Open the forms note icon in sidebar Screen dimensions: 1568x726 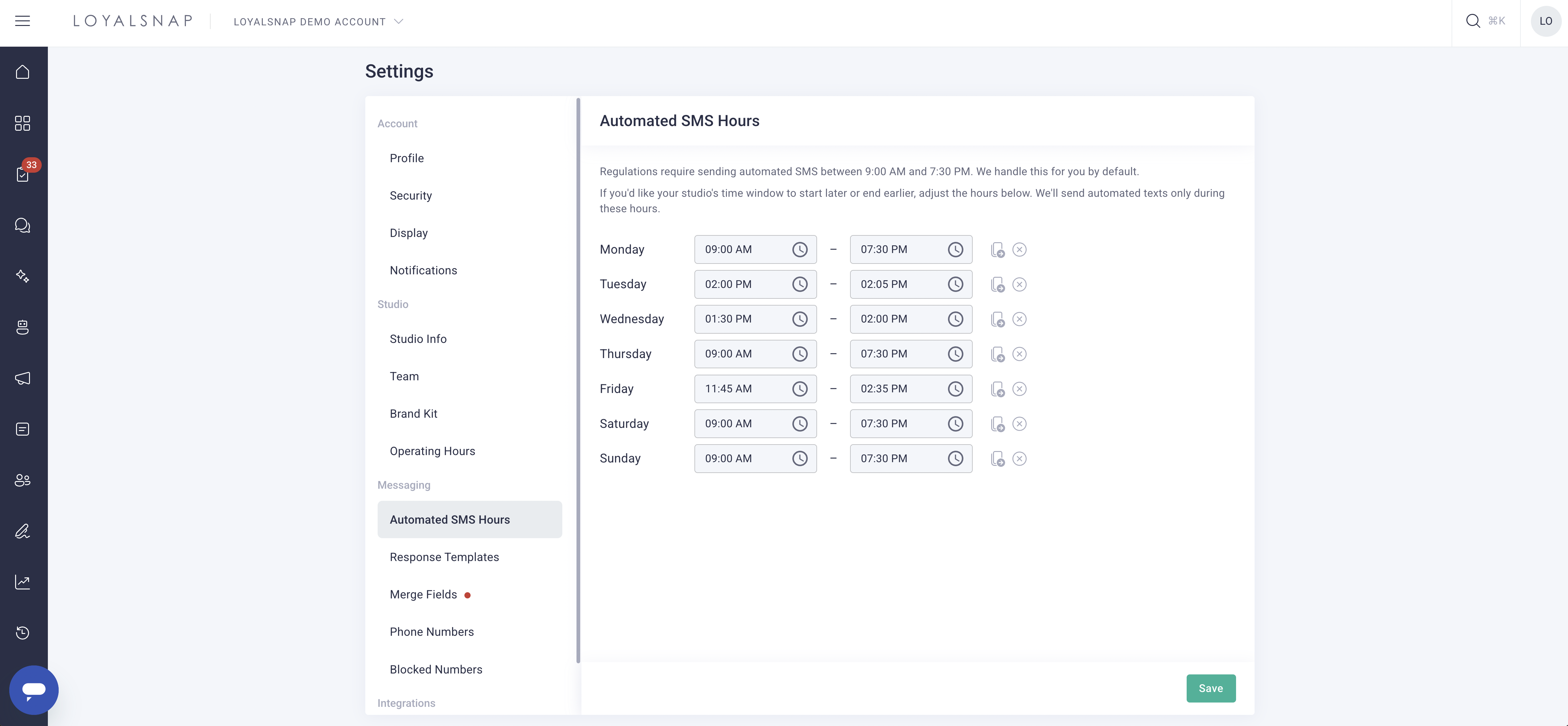tap(23, 429)
